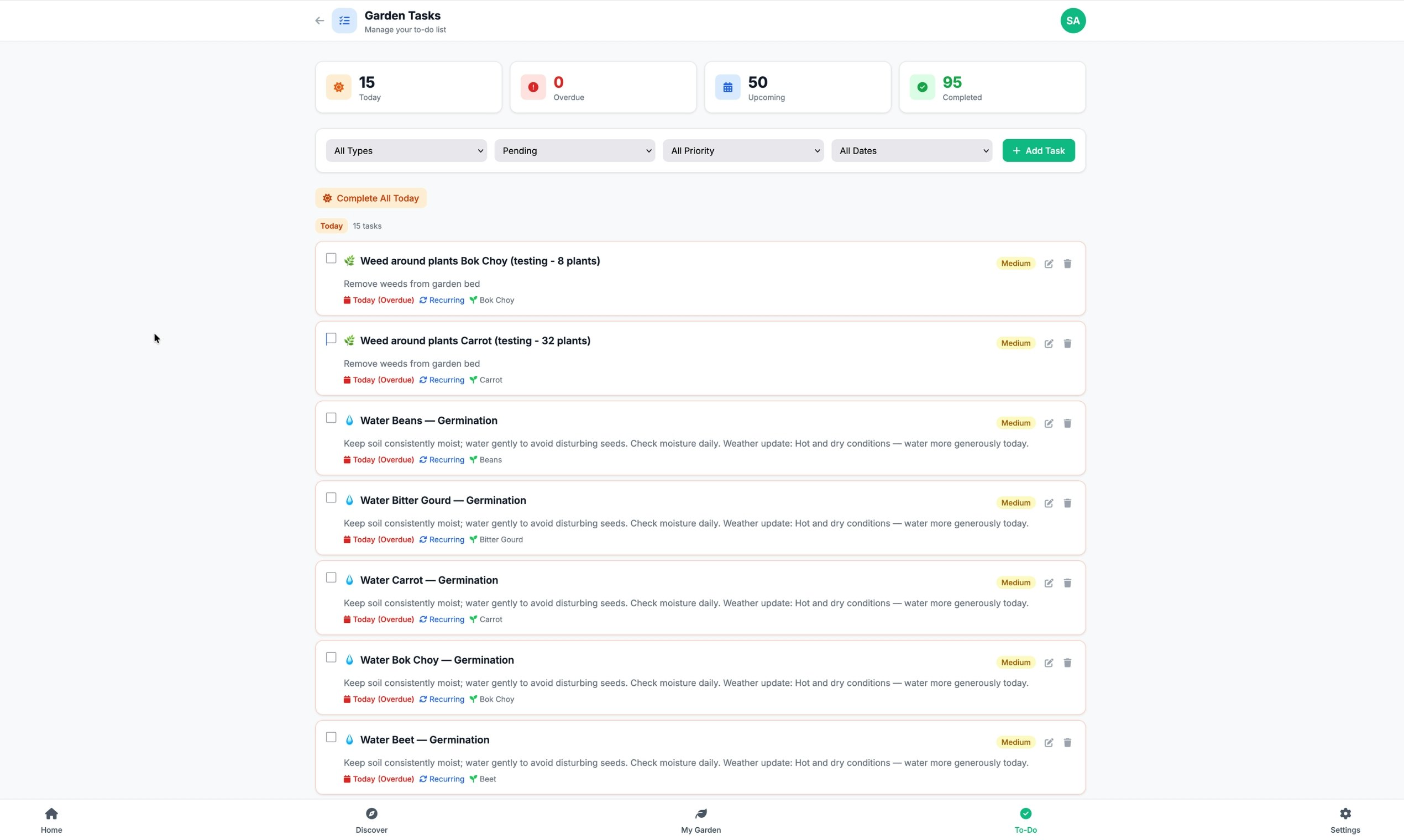
Task: Open Settings from the bottom navigation
Action: (x=1345, y=820)
